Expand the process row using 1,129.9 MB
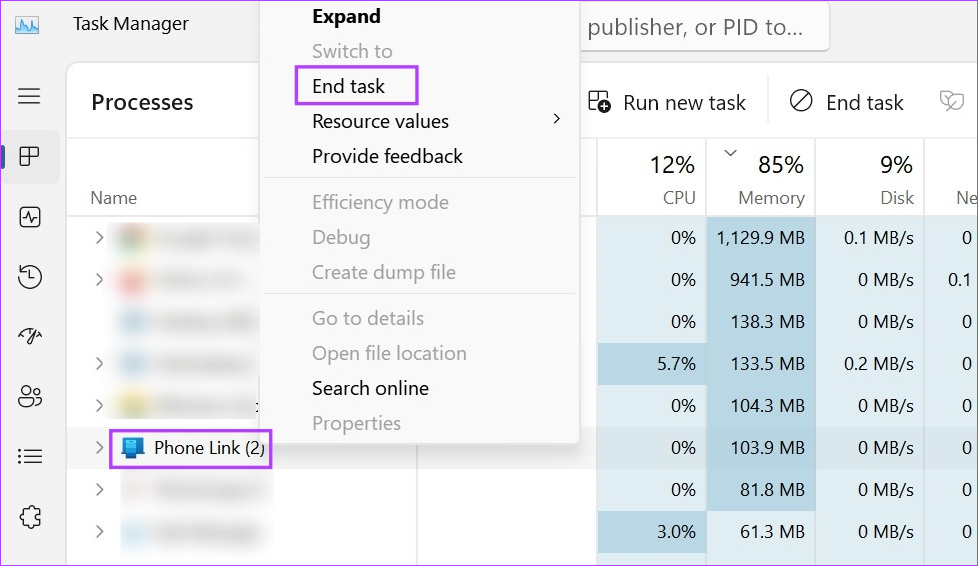978x566 pixels. click(99, 237)
